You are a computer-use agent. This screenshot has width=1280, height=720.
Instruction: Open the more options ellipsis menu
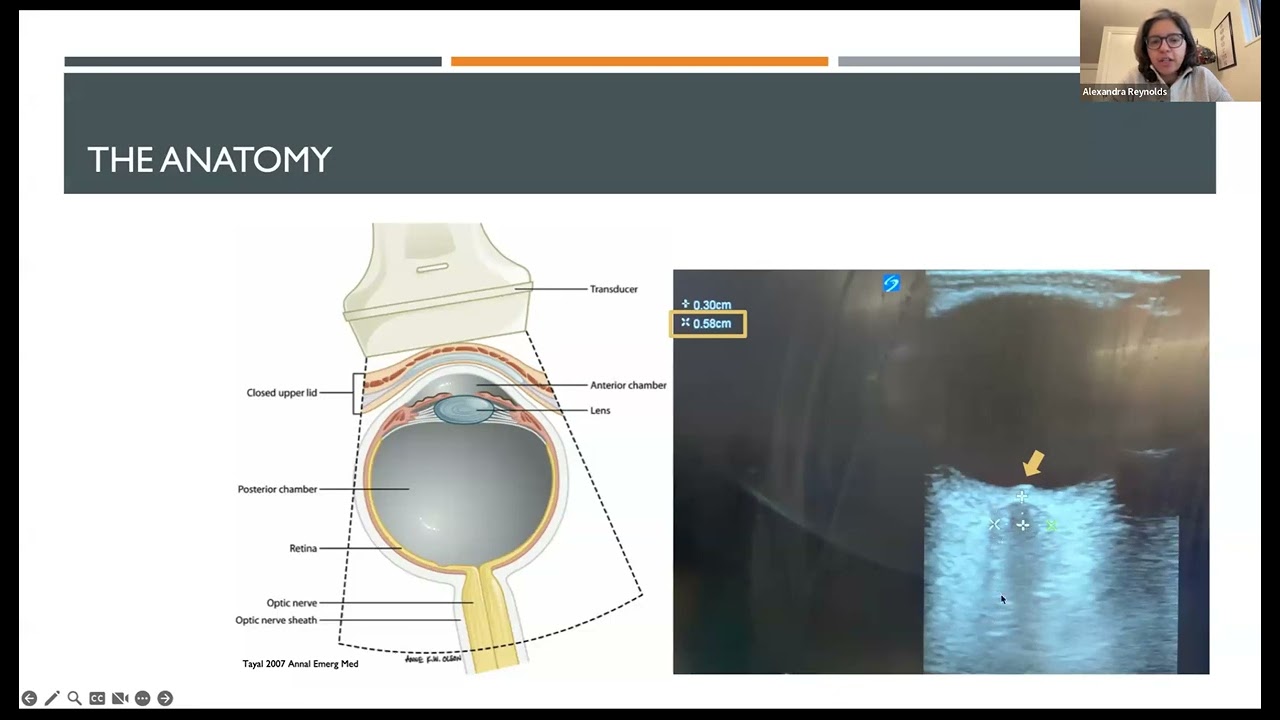pos(142,698)
